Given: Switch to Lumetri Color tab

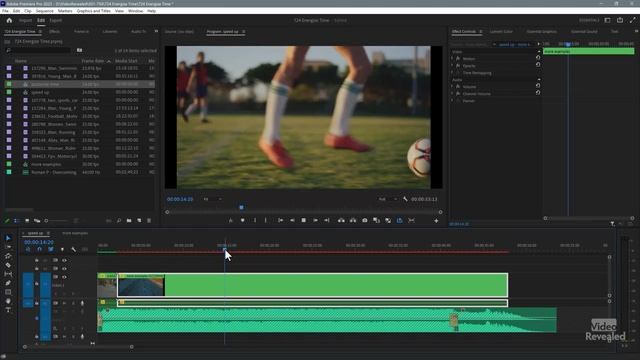Looking at the screenshot, I should [501, 31].
